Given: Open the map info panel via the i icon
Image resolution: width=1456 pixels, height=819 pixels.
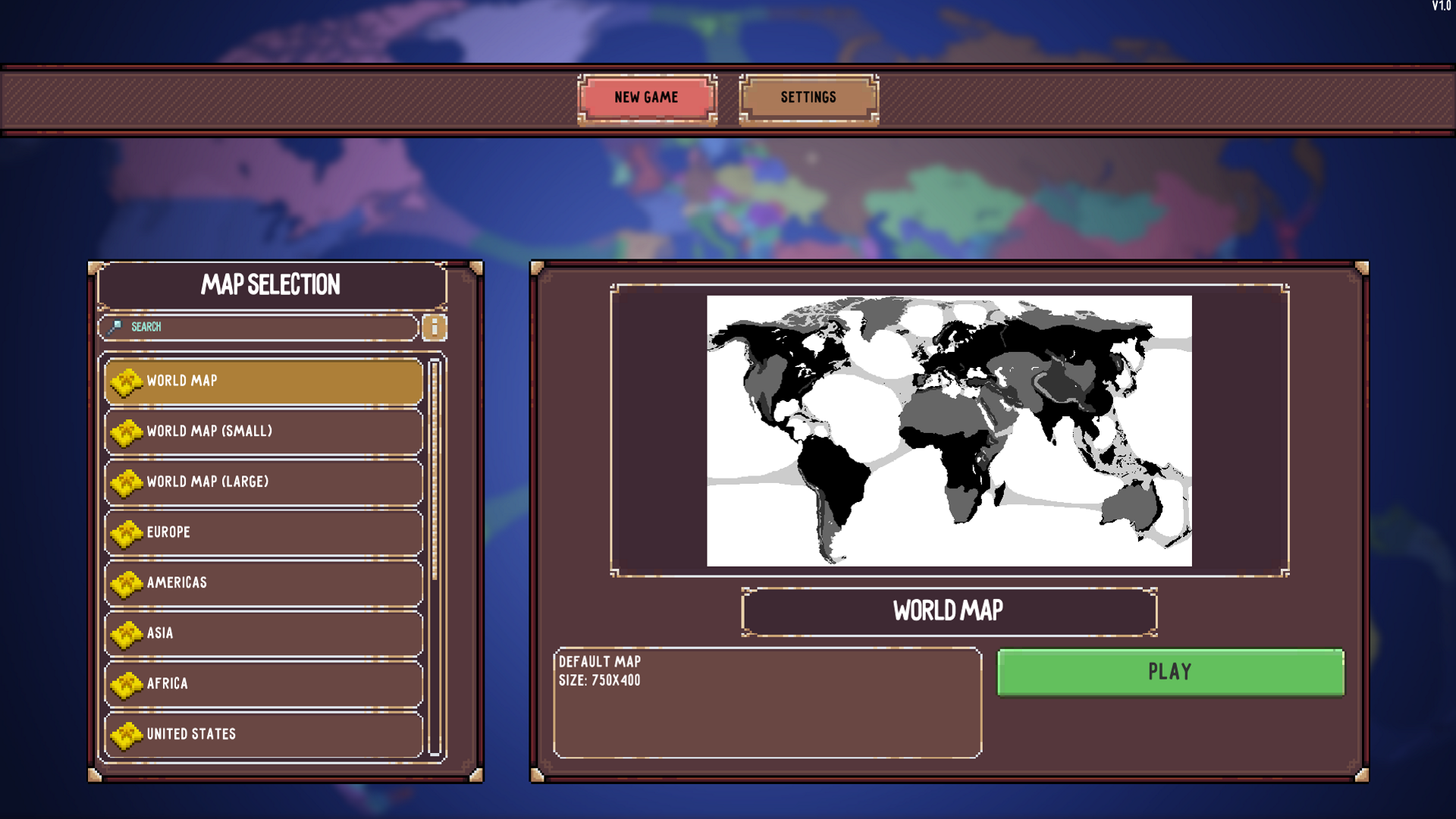Looking at the screenshot, I should 435,327.
